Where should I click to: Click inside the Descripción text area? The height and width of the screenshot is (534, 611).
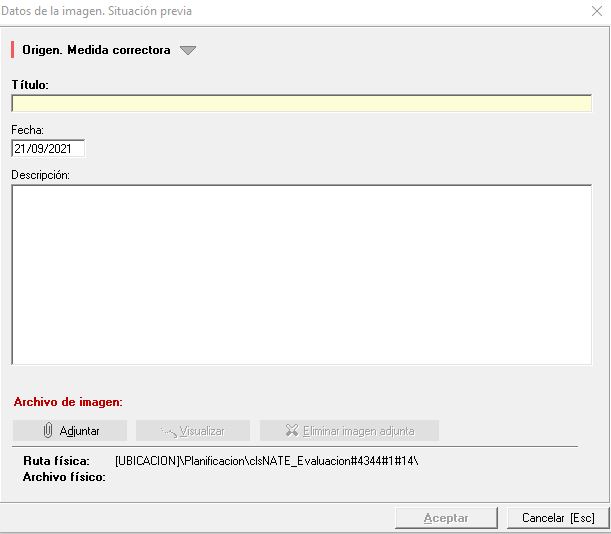click(x=301, y=274)
